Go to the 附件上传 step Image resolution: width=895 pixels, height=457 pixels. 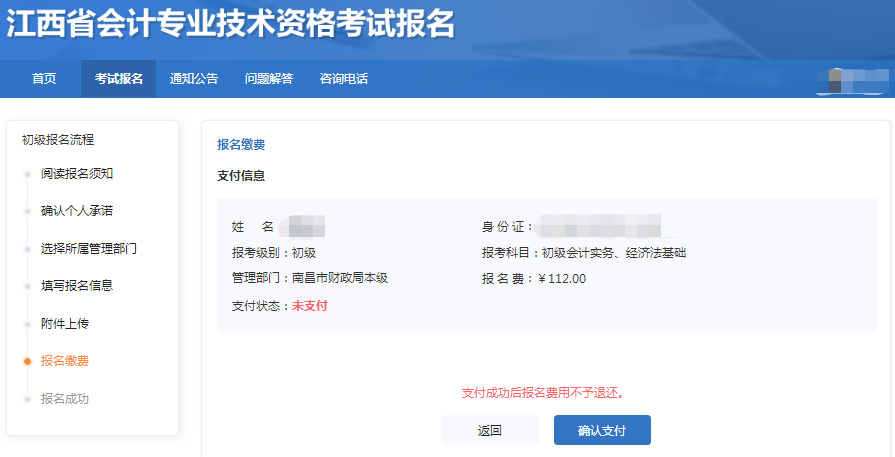click(65, 324)
